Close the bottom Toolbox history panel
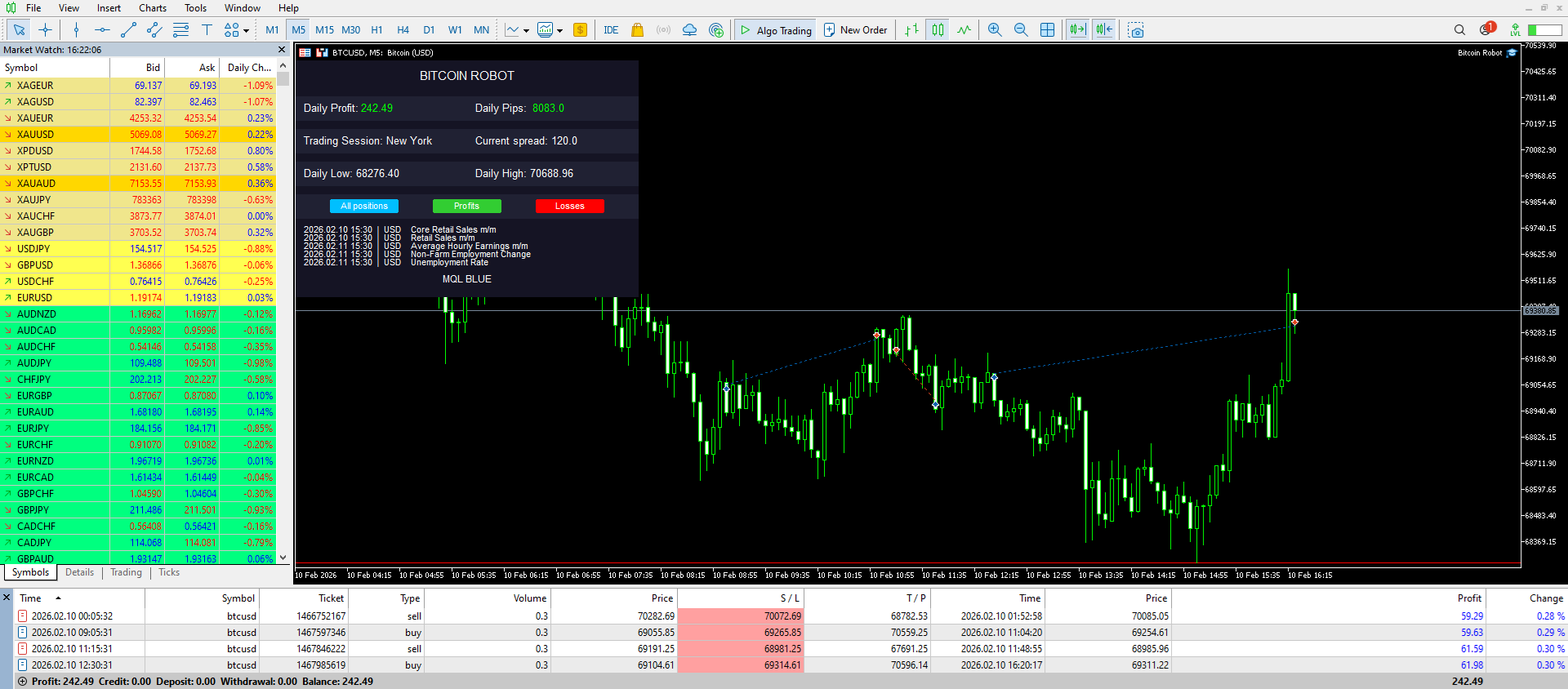Screen dimensions: 1568x689 coord(7,598)
